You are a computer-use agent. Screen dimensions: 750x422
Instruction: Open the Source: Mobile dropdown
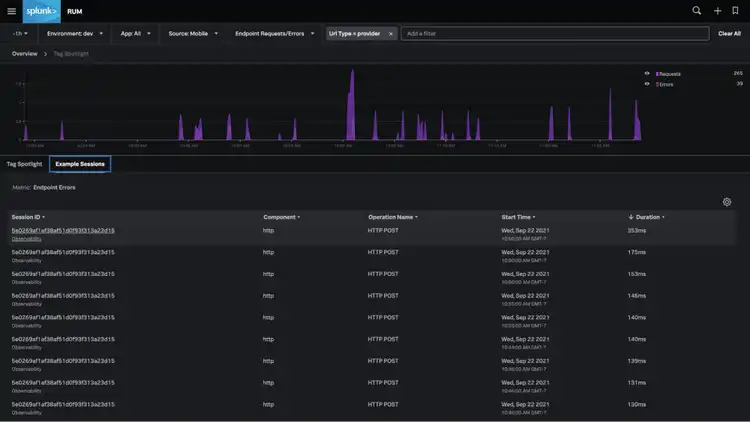pos(191,33)
